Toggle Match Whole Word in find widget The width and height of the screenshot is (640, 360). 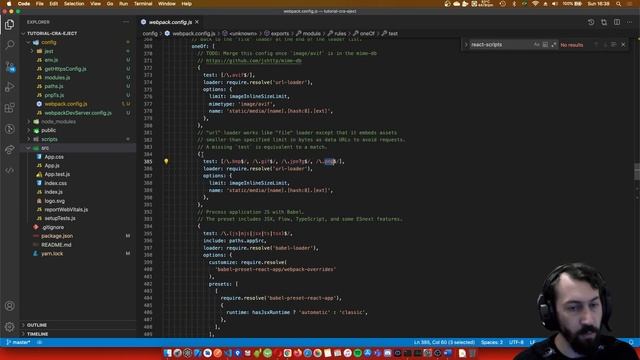pos(545,44)
